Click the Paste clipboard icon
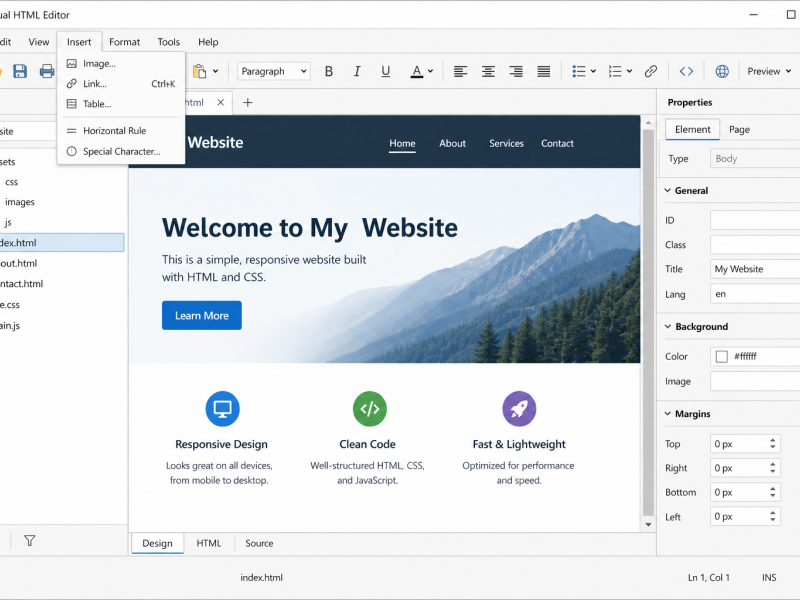 click(x=199, y=71)
